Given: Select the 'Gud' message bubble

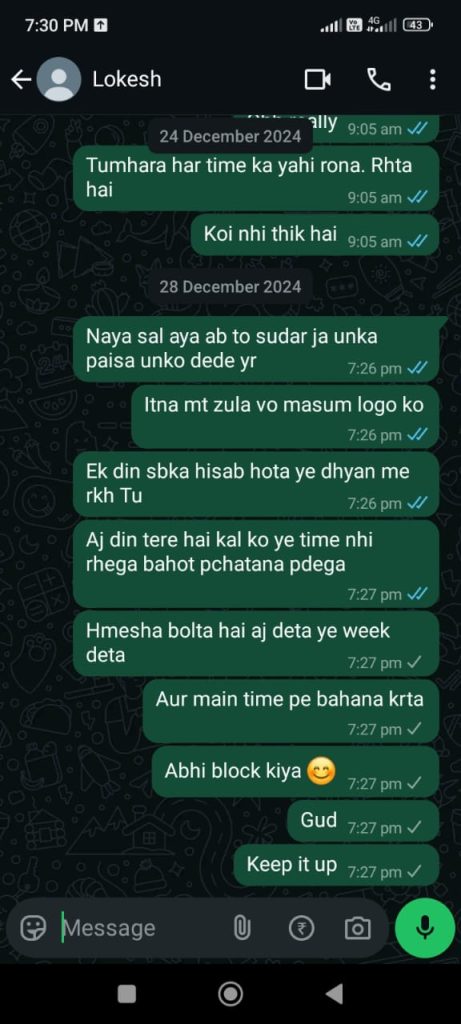Looking at the screenshot, I should tap(363, 821).
